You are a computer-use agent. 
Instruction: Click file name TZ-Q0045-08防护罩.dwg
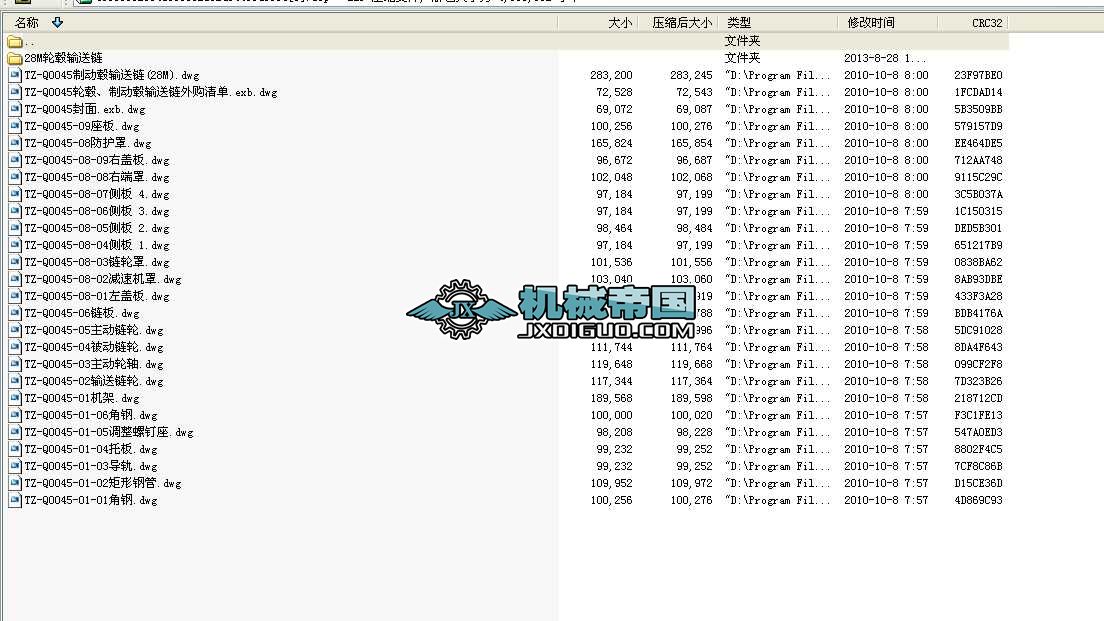[88, 143]
